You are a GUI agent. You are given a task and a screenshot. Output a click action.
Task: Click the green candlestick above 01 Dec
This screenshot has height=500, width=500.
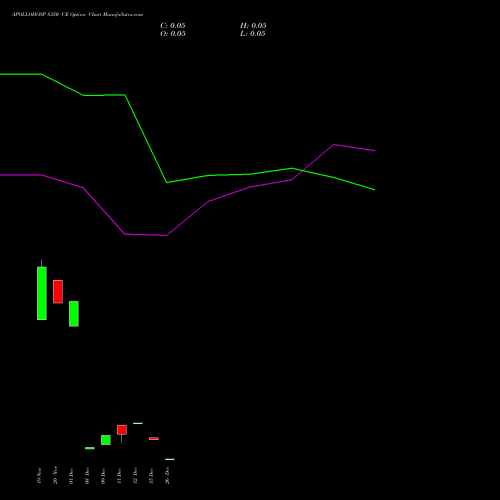pyautogui.click(x=74, y=314)
